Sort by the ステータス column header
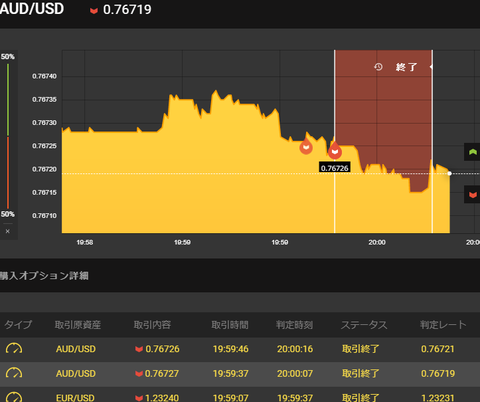The image size is (480, 402). (x=364, y=325)
